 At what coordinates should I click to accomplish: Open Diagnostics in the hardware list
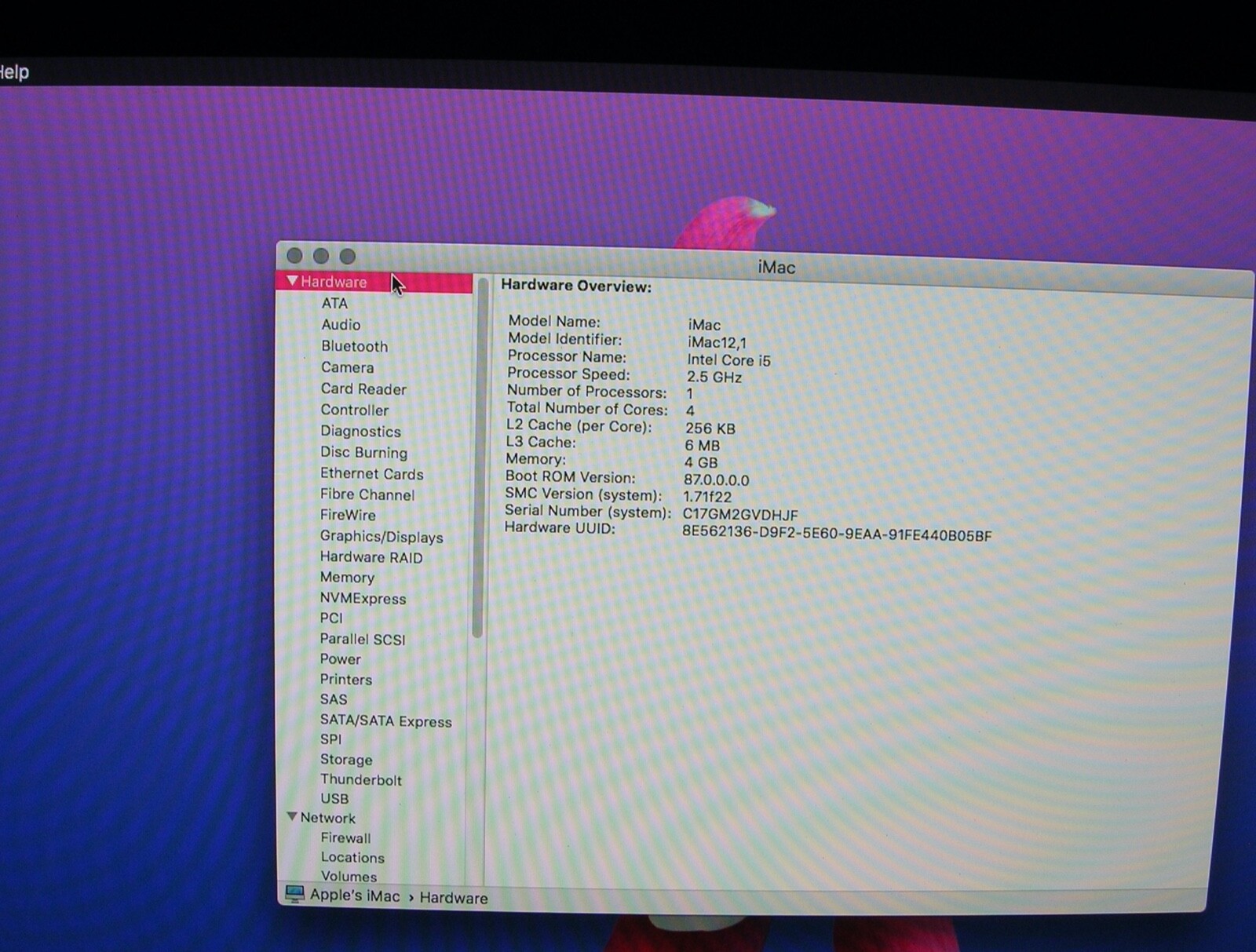tap(360, 431)
